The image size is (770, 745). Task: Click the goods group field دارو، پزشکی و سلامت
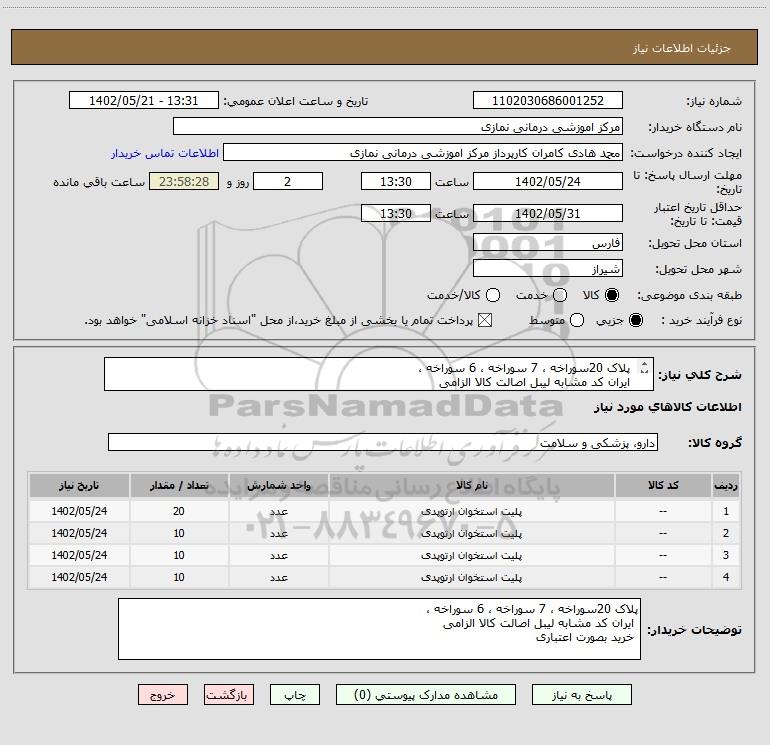pos(383,442)
